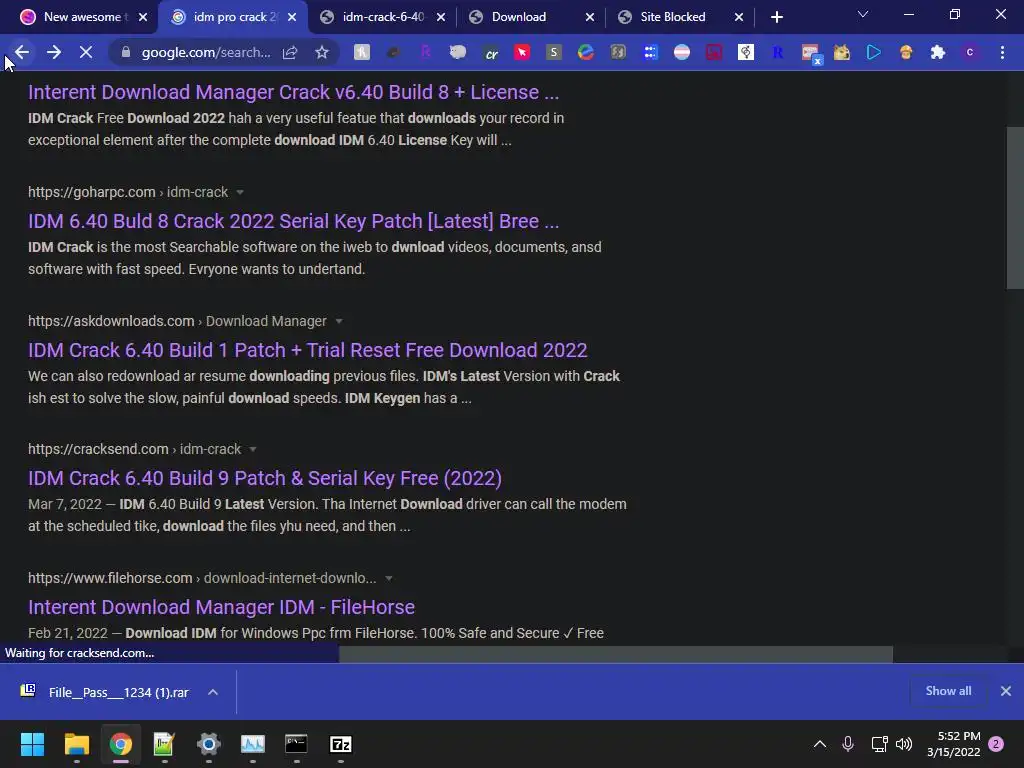The image size is (1024, 768).
Task: Close the downloads bar
Action: pyautogui.click(x=1006, y=691)
